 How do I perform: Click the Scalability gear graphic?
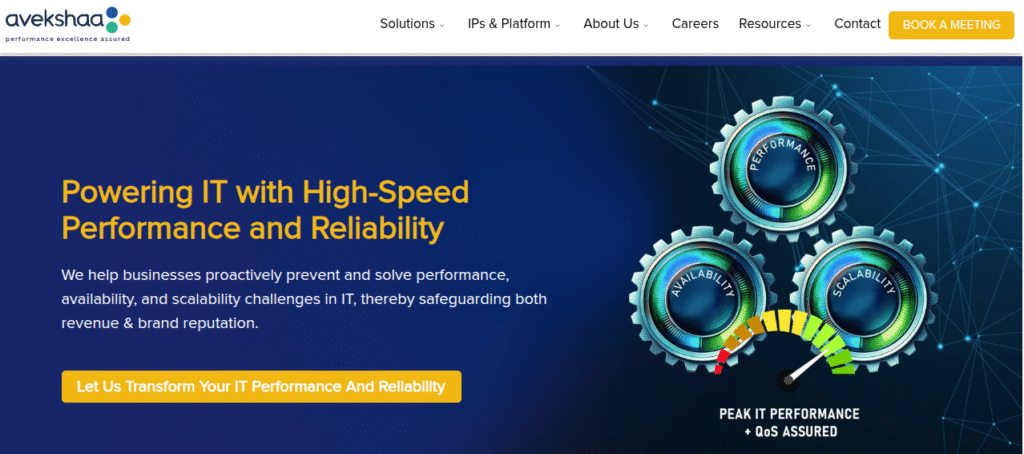[x=862, y=298]
